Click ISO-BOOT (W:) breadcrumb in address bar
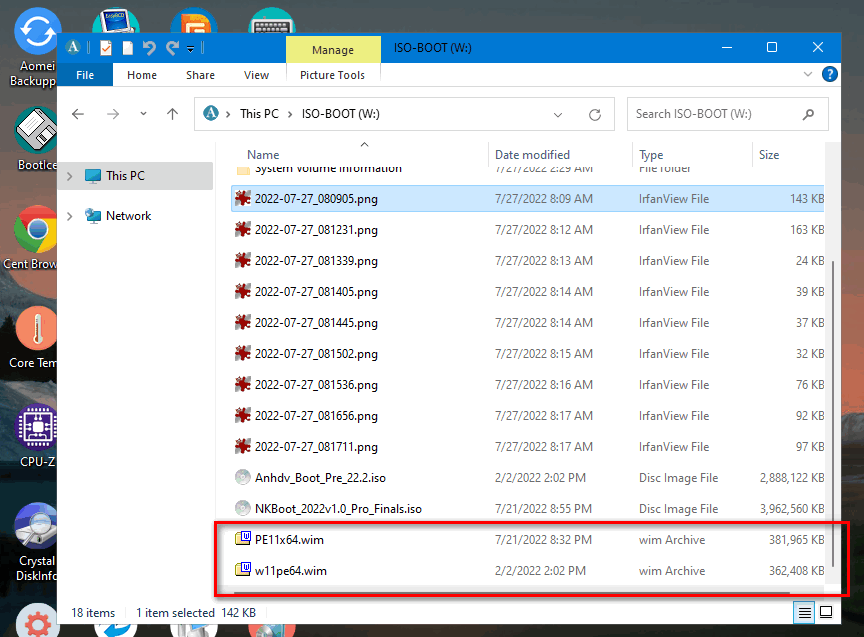The width and height of the screenshot is (864, 637). pyautogui.click(x=341, y=114)
